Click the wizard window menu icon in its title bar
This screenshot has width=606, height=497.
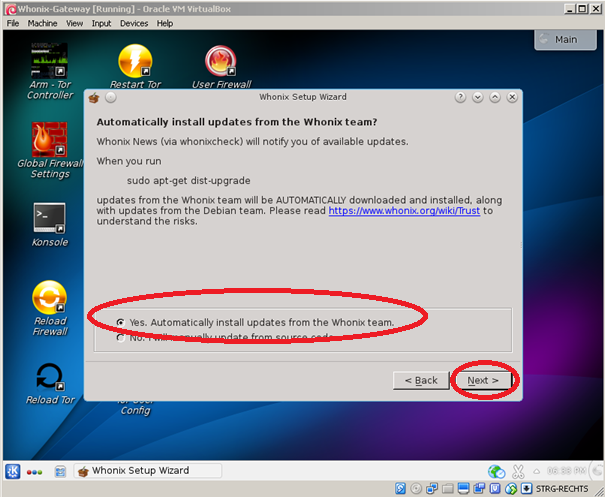pyautogui.click(x=94, y=98)
